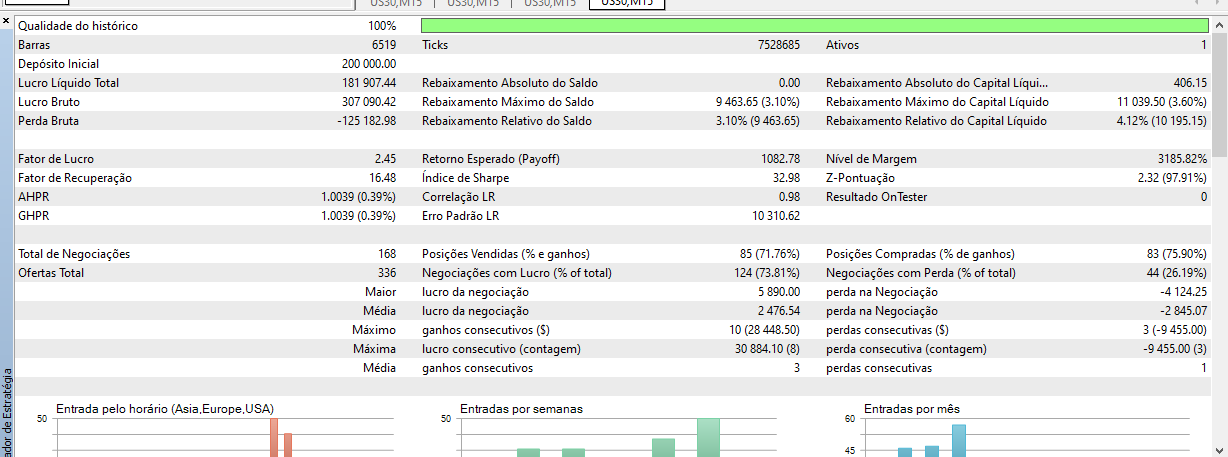This screenshot has height=457, width=1228.
Task: Select the Nível de Margem value 3185.82%
Action: point(1181,159)
